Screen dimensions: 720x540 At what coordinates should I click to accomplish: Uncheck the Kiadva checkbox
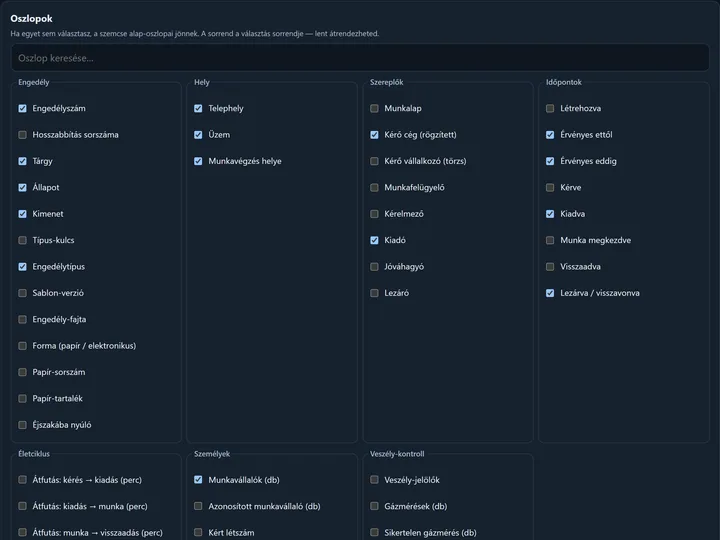(550, 214)
